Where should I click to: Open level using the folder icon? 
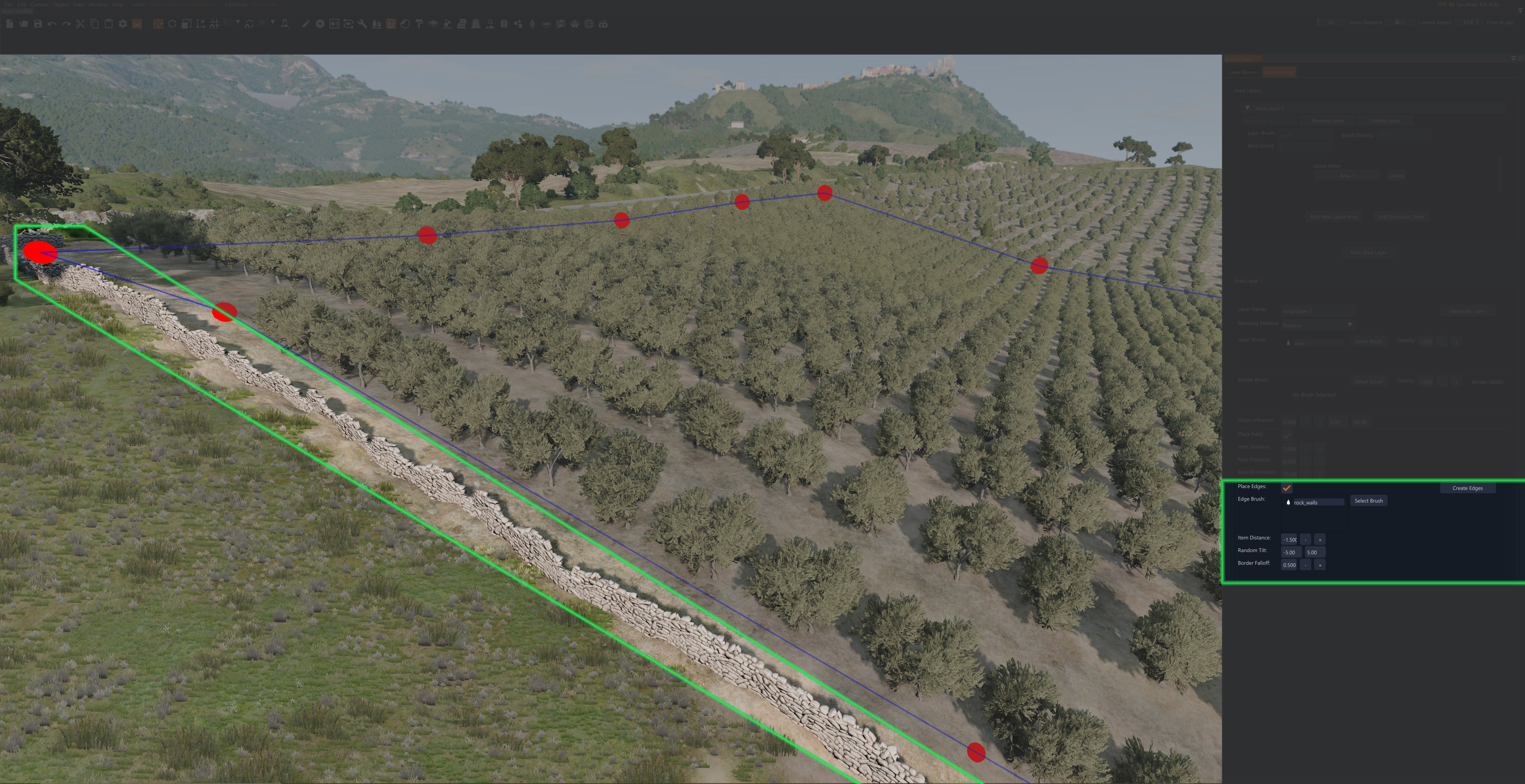pyautogui.click(x=24, y=24)
